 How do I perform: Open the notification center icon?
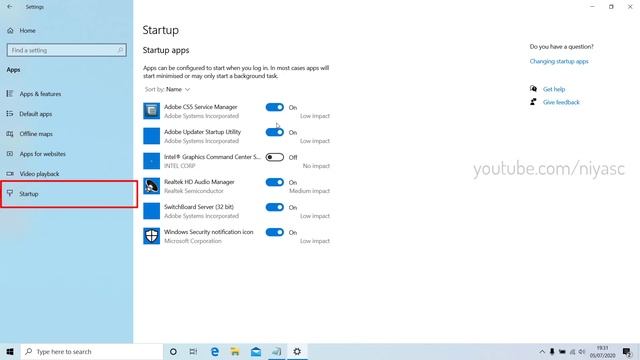627,351
